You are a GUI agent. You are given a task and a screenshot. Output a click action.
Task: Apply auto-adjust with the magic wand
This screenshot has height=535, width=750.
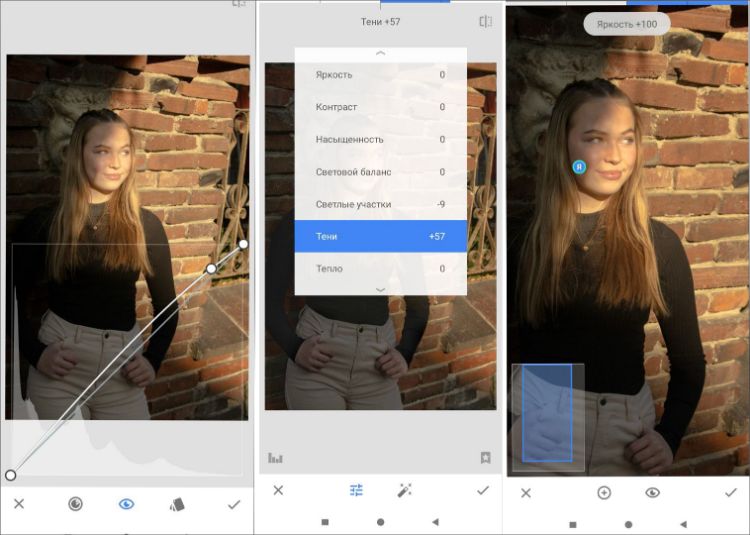(x=405, y=490)
